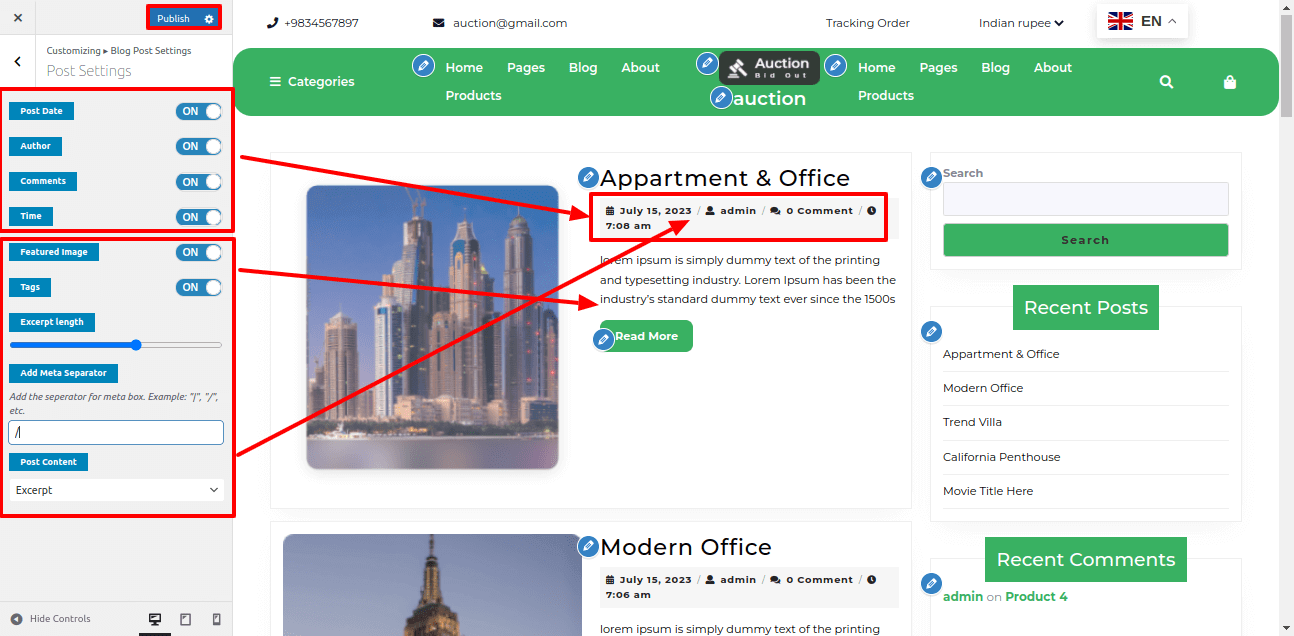Turn off the Featured Image toggle
The width and height of the screenshot is (1294, 636).
199,253
